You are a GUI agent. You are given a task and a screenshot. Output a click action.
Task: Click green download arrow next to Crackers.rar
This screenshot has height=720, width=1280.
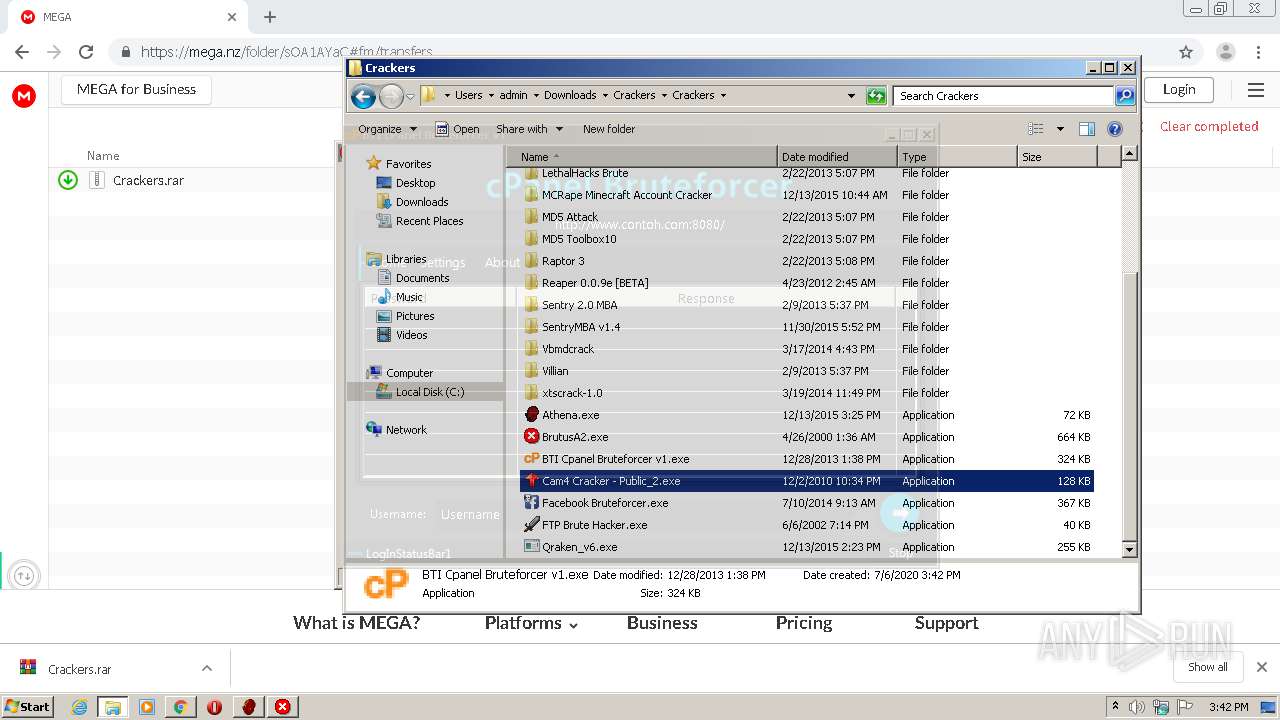pos(68,180)
